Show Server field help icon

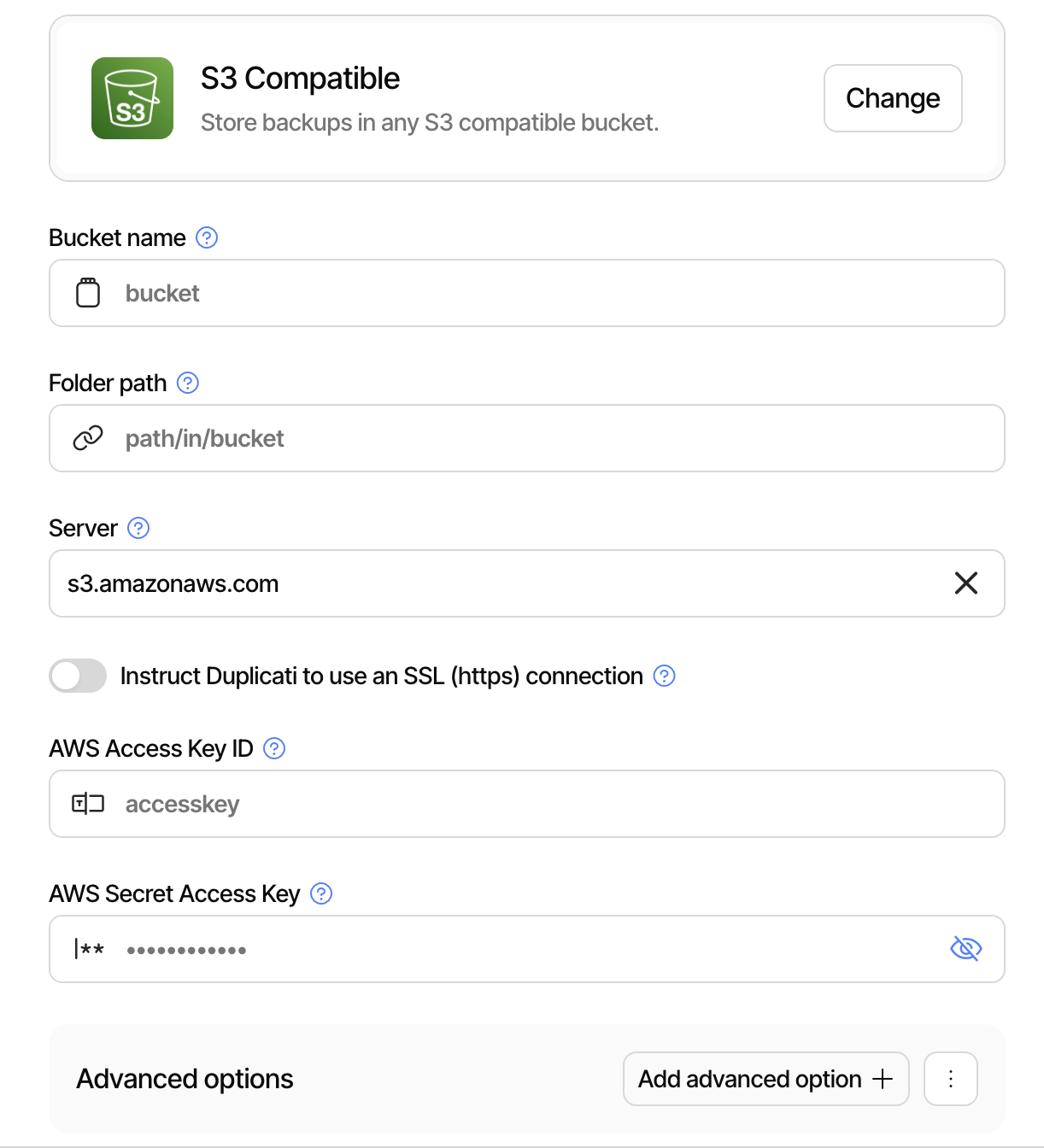tap(138, 528)
